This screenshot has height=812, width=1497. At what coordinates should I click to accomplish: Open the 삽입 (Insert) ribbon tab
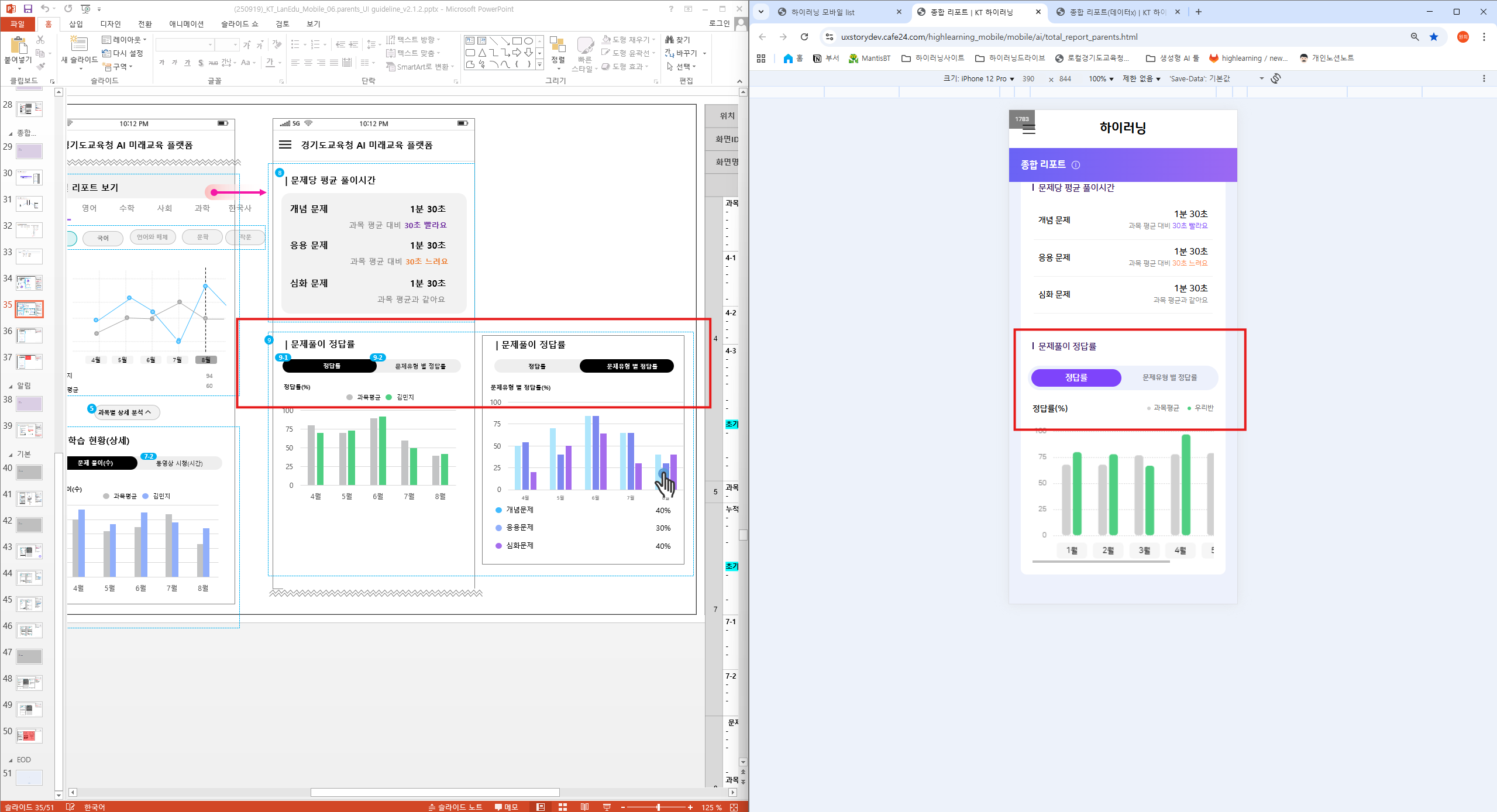tap(76, 24)
